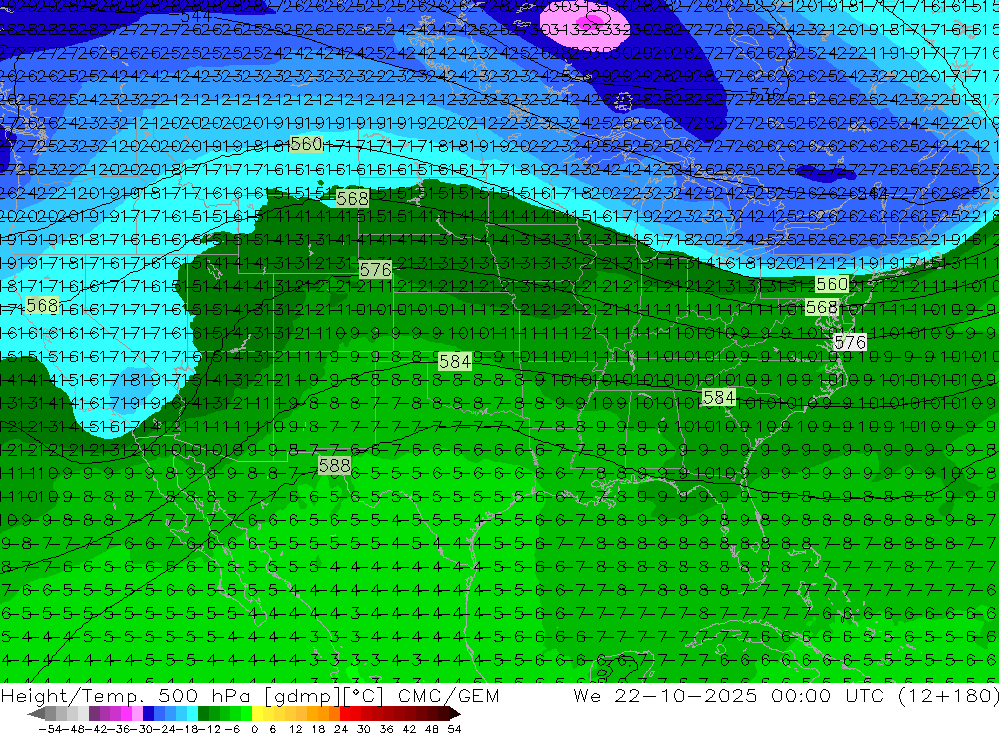1000x733 pixels.
Task: Click the '36' legend value
Action: [x=386, y=729]
